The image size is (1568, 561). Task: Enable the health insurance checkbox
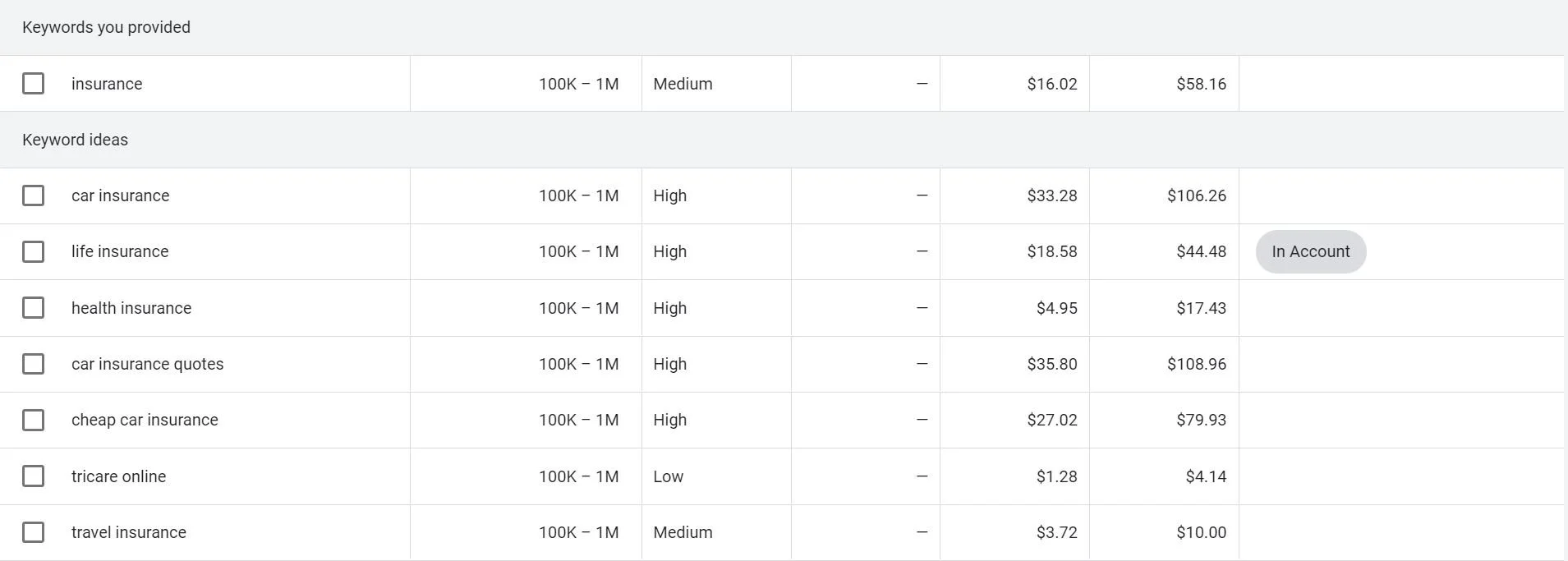[33, 308]
